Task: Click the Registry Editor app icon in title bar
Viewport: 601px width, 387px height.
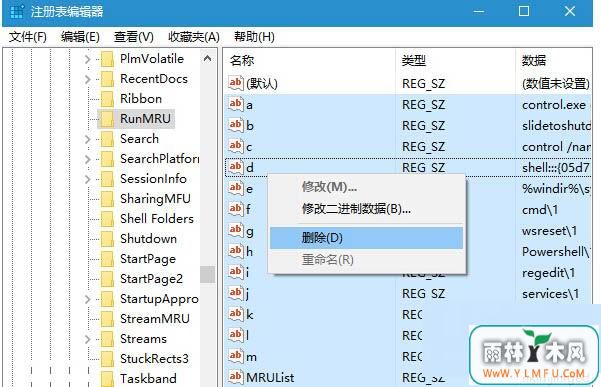Action: pos(17,11)
